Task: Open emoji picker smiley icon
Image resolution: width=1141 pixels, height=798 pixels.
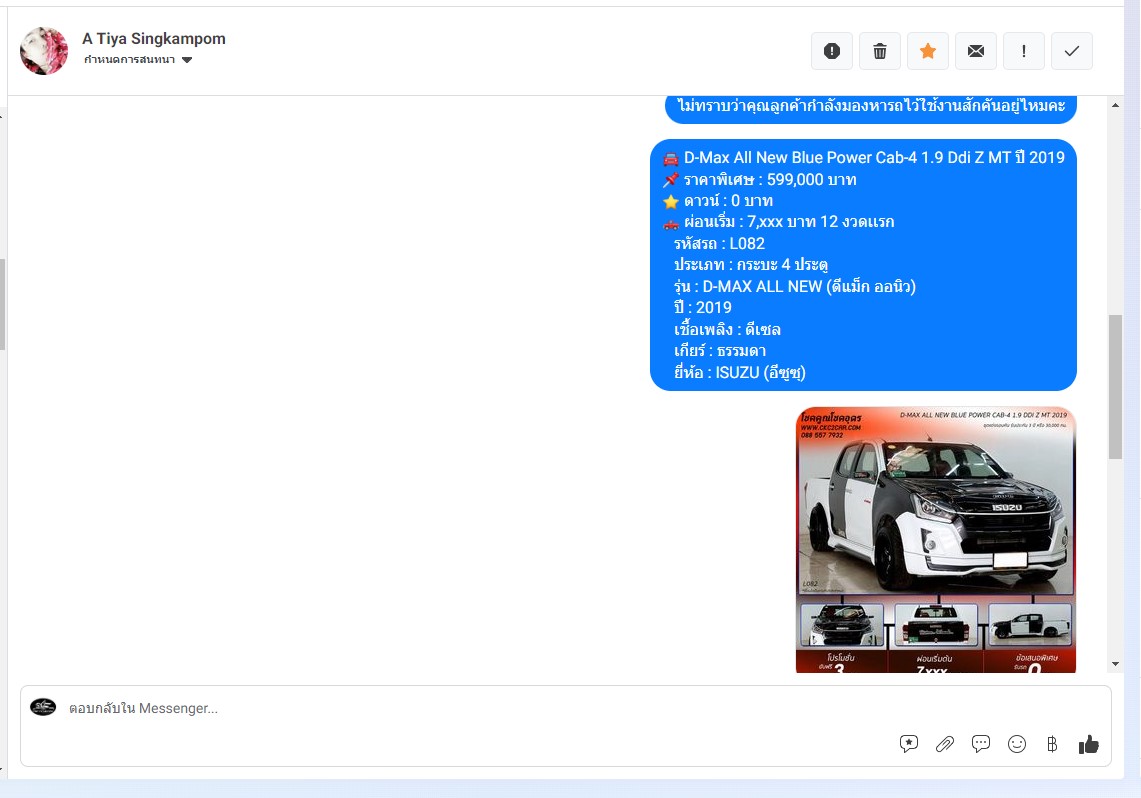Action: click(x=1017, y=743)
